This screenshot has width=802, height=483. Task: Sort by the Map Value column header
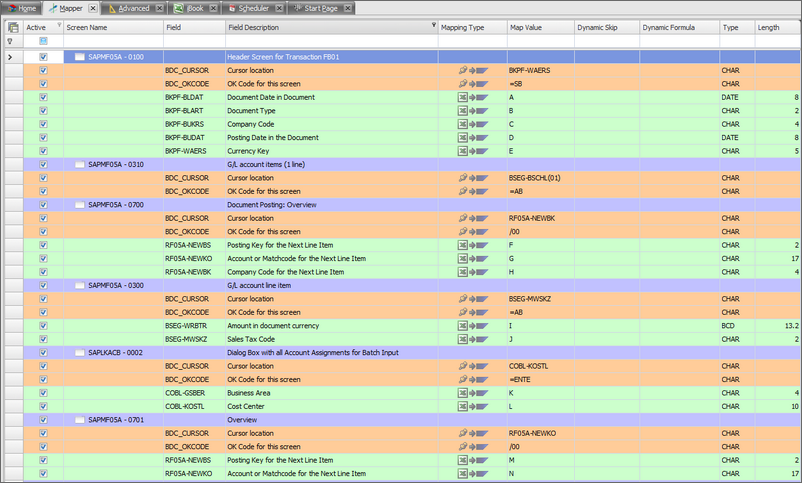coord(538,28)
